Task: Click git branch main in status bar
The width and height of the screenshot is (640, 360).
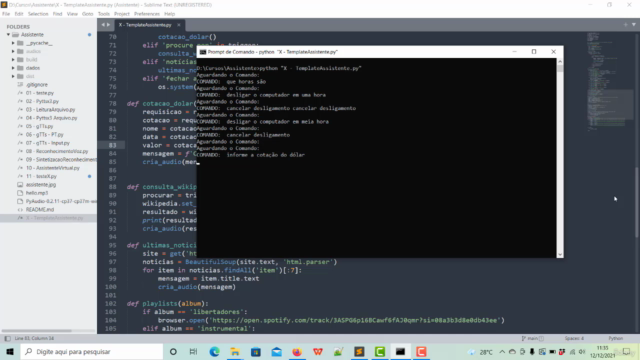Action: tap(532, 338)
